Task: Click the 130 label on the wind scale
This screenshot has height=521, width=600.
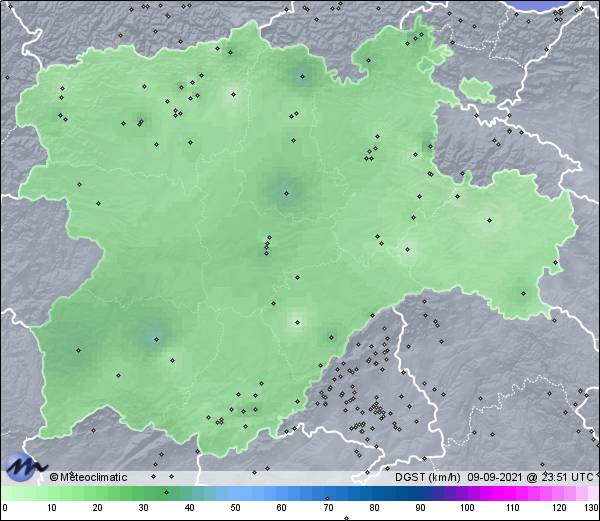Action: pos(592,508)
